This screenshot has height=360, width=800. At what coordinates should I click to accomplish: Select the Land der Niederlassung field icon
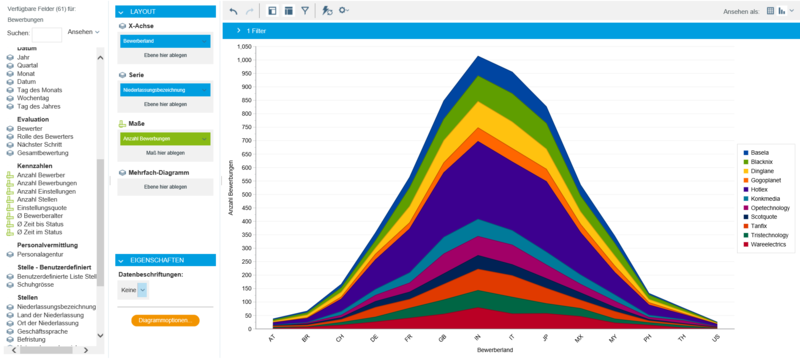click(10, 315)
